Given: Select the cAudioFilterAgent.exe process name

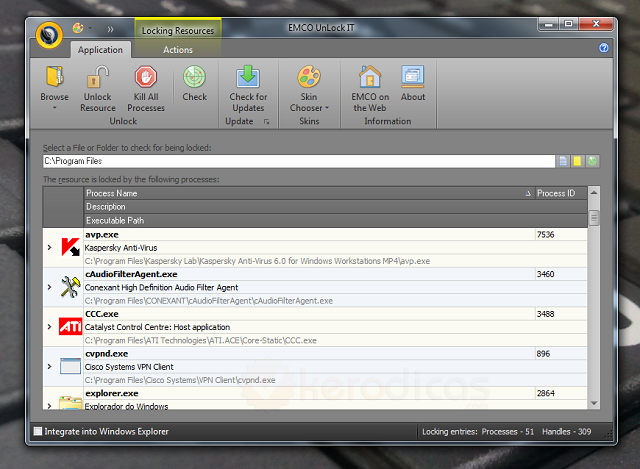Looking at the screenshot, I should pos(131,274).
